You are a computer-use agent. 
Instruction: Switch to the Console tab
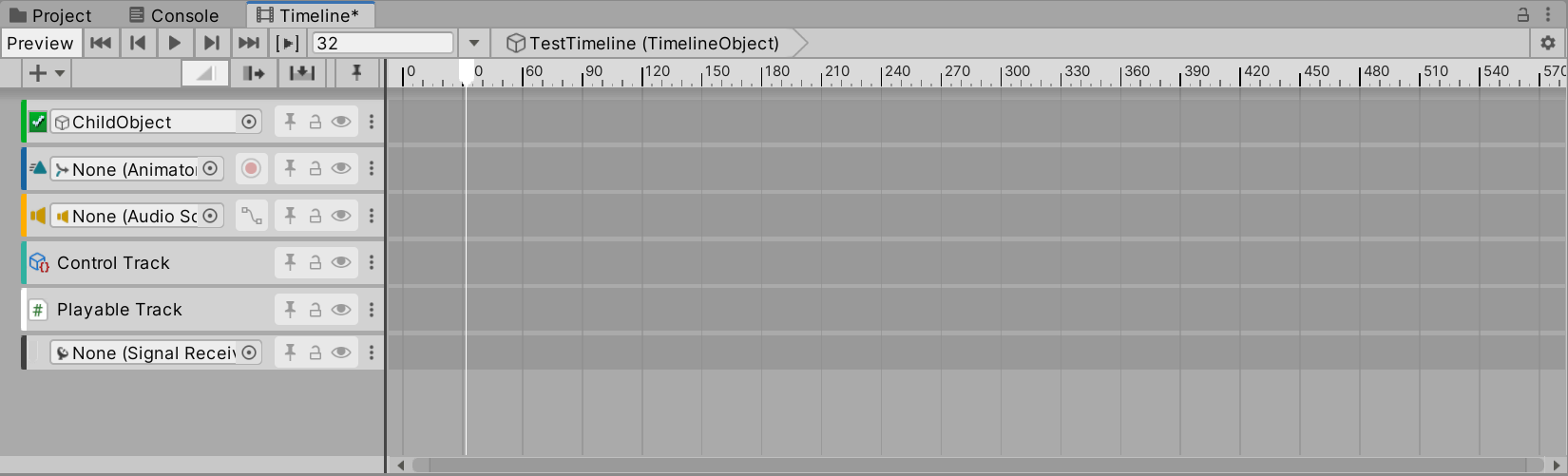coord(175,15)
